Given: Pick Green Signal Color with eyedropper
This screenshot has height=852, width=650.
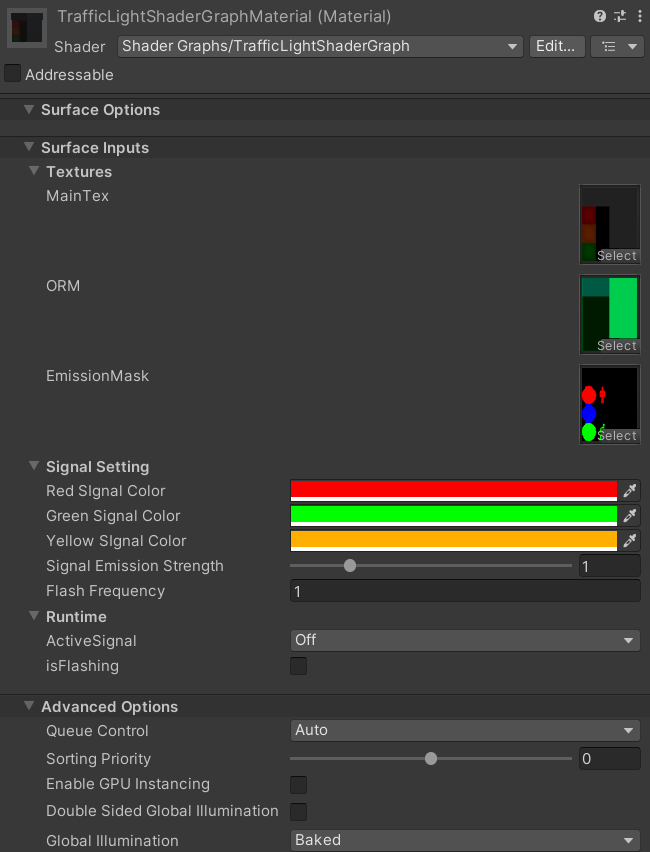Looking at the screenshot, I should tap(629, 516).
